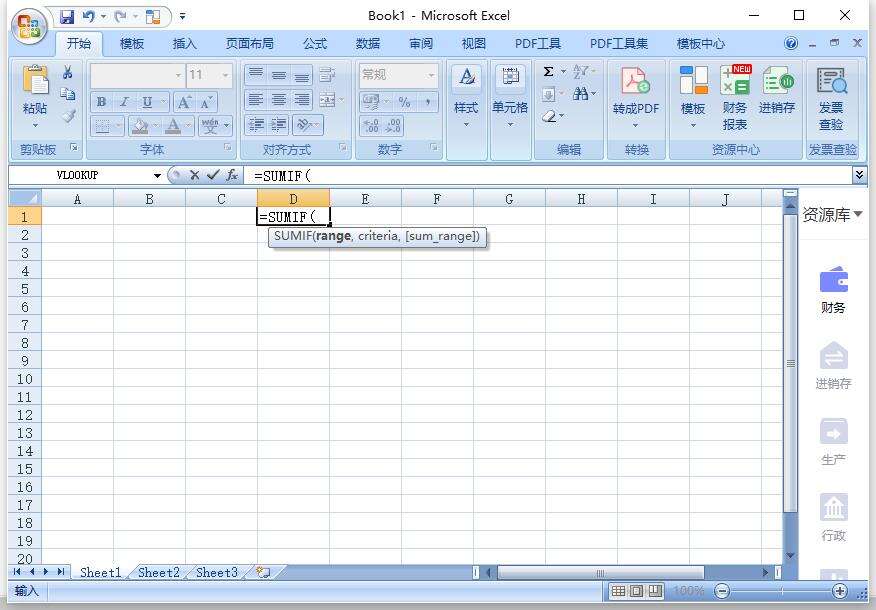The image size is (876, 610).
Task: Open the phonetic guide wén button
Action: (210, 126)
